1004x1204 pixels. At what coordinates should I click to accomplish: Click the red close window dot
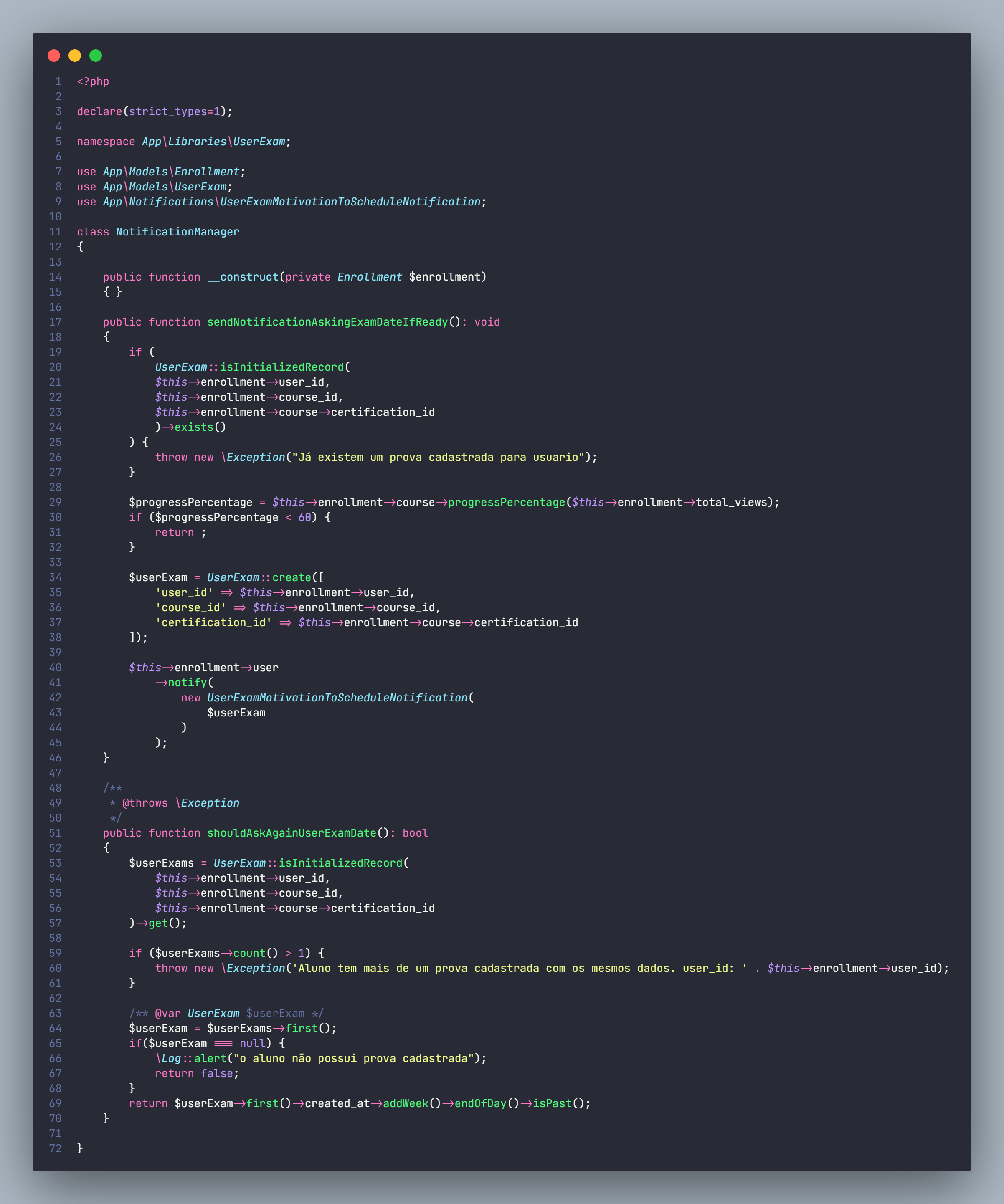coord(54,56)
